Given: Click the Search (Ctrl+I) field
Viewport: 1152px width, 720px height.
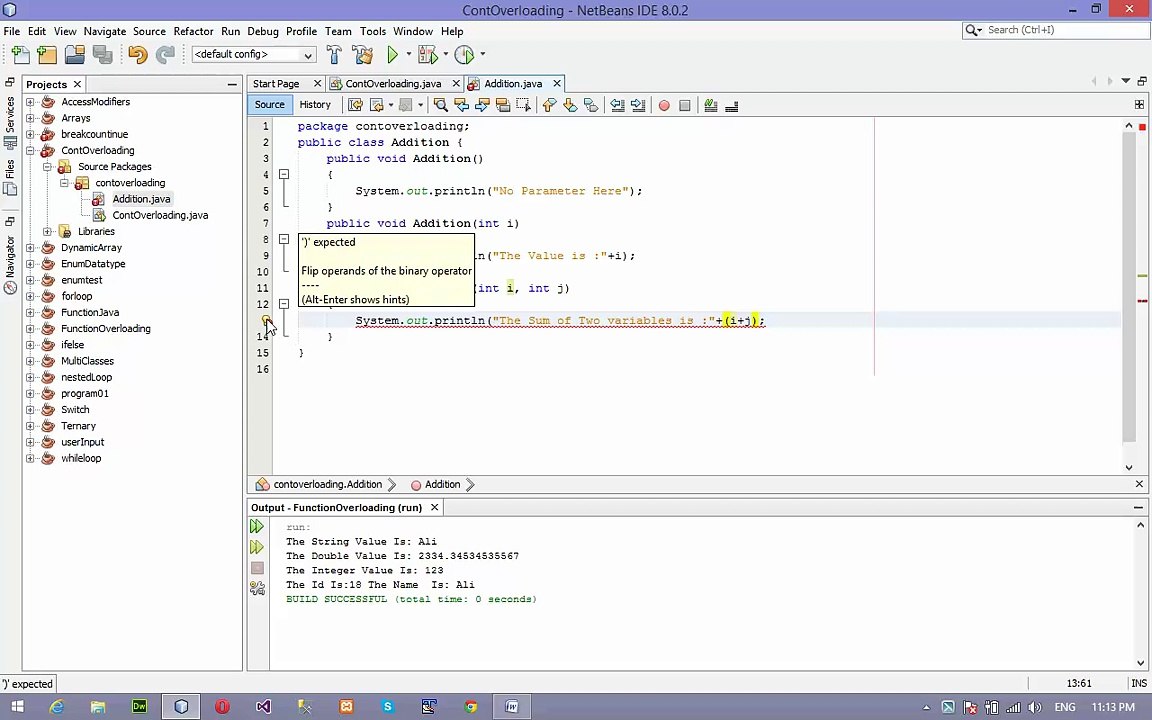Looking at the screenshot, I should [1056, 30].
